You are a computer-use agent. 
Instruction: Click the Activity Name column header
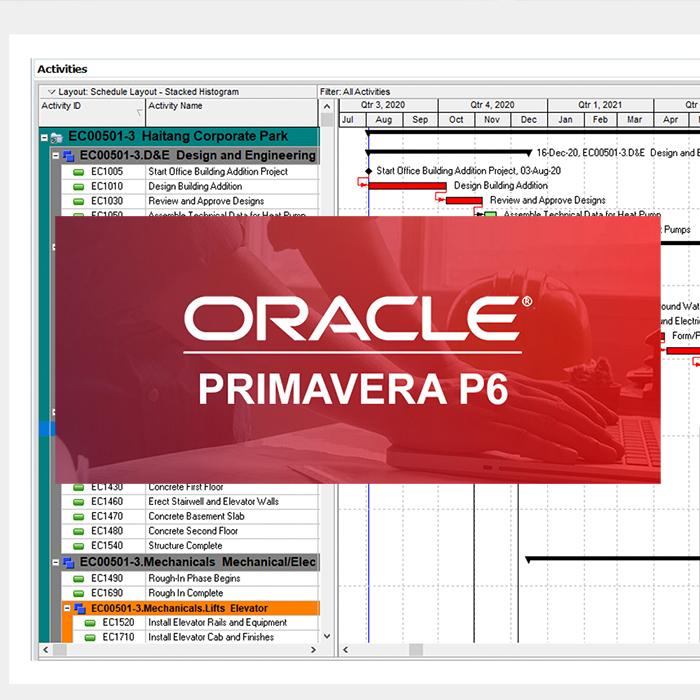tap(230, 106)
